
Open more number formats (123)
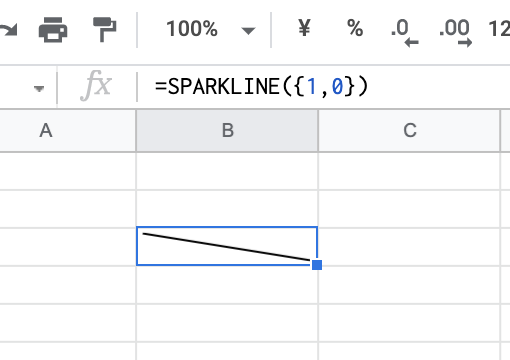pyautogui.click(x=499, y=29)
